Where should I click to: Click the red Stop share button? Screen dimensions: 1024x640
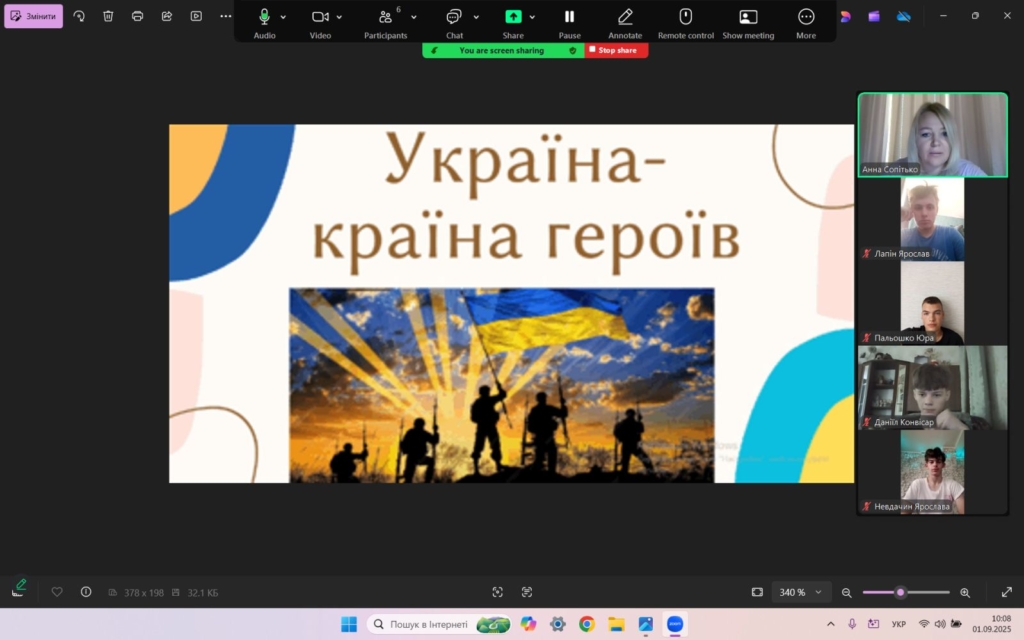(x=616, y=50)
